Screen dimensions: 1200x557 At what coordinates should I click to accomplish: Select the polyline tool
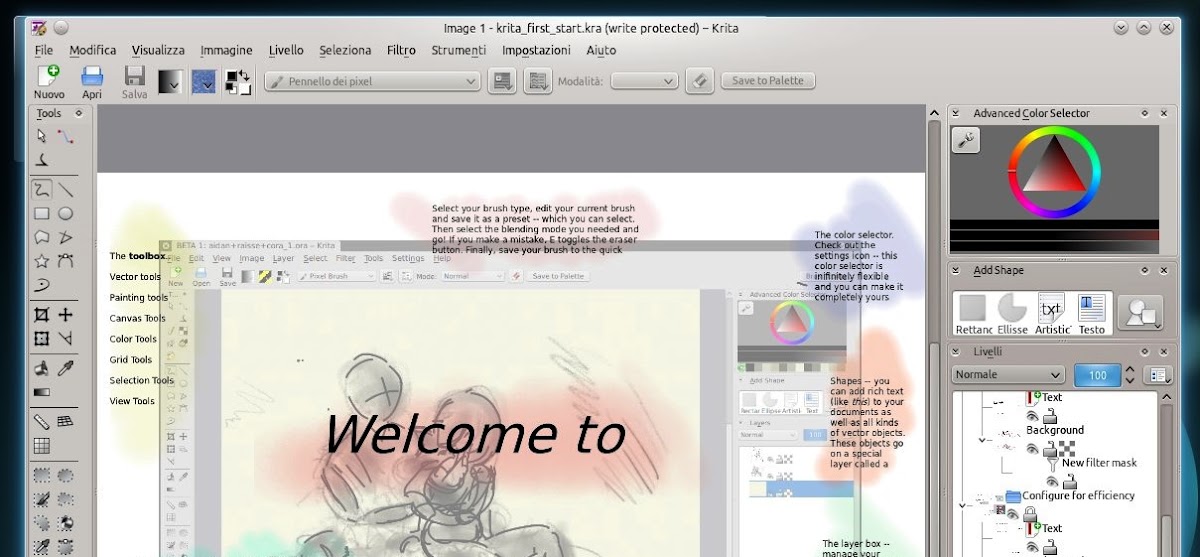click(x=65, y=237)
